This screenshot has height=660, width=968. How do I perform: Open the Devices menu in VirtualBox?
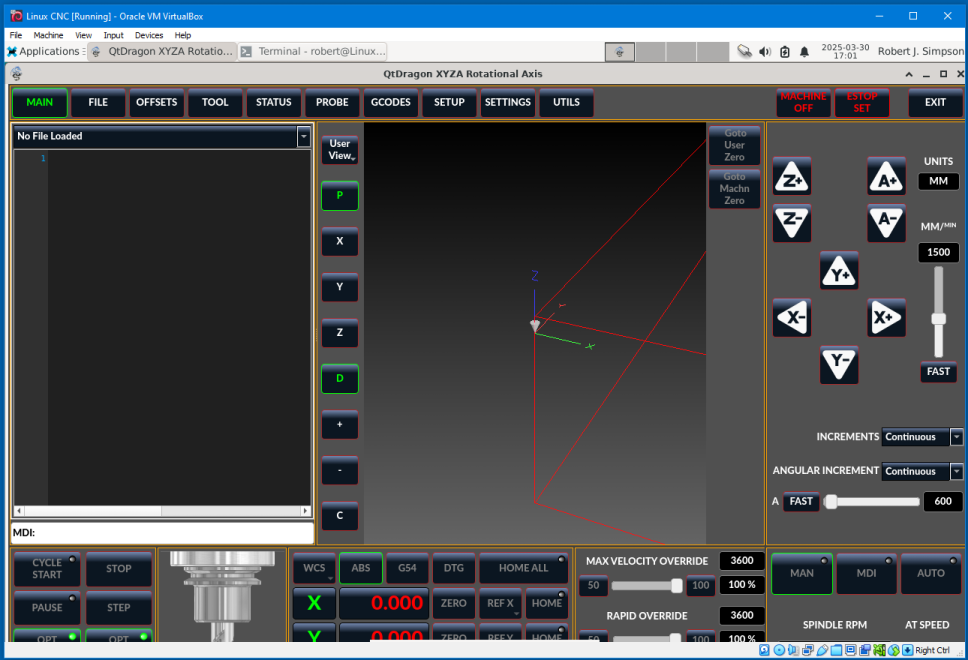tap(149, 35)
